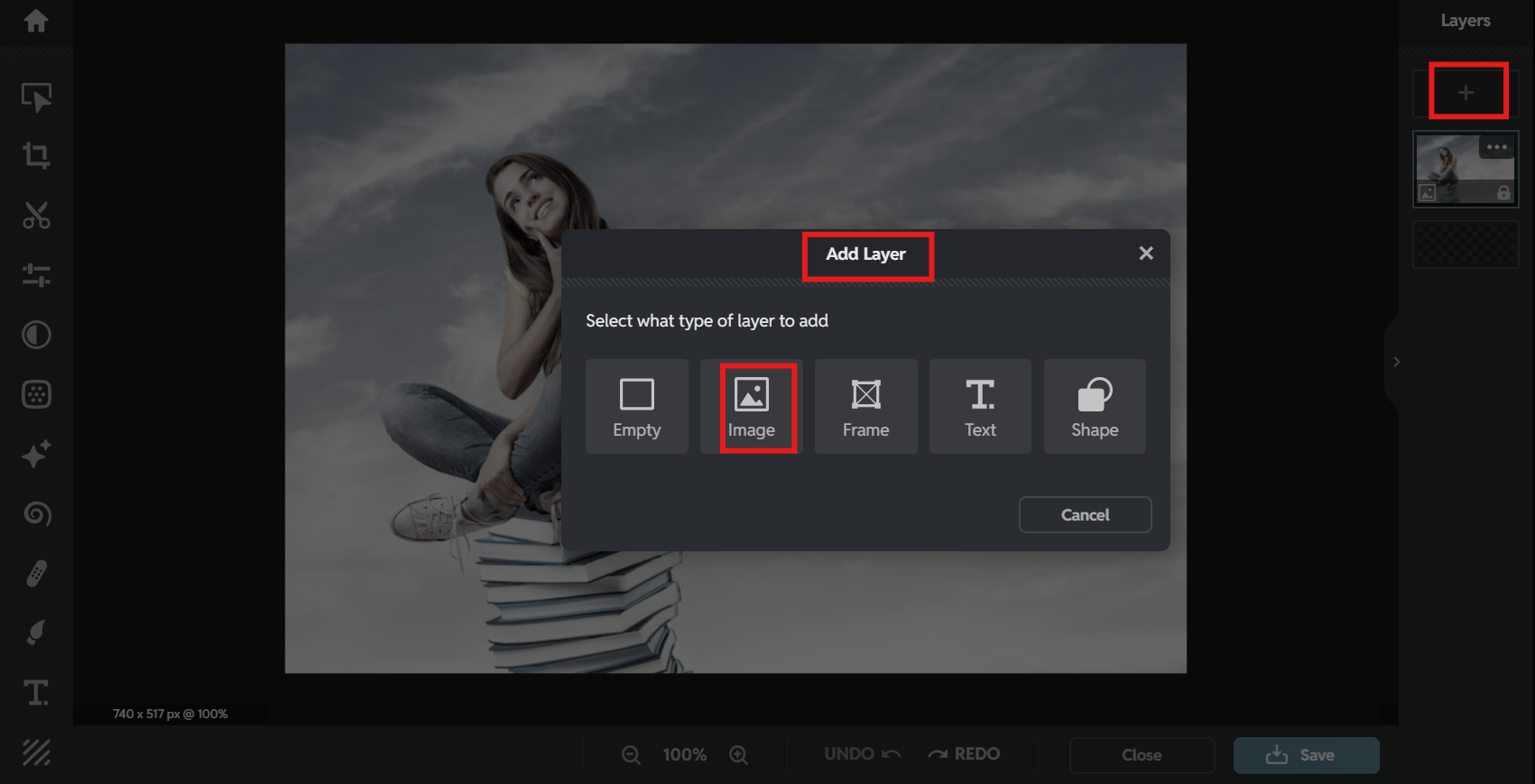Open the diagonal stripes tool at toolbar bottom
Viewport: 1535px width, 784px height.
click(x=36, y=752)
